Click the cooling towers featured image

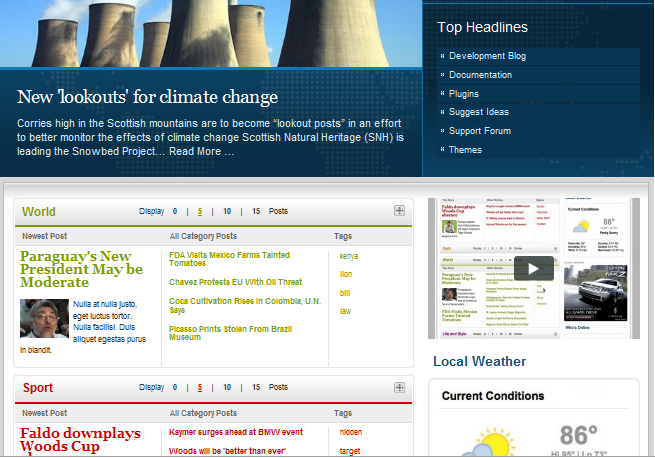click(x=211, y=33)
